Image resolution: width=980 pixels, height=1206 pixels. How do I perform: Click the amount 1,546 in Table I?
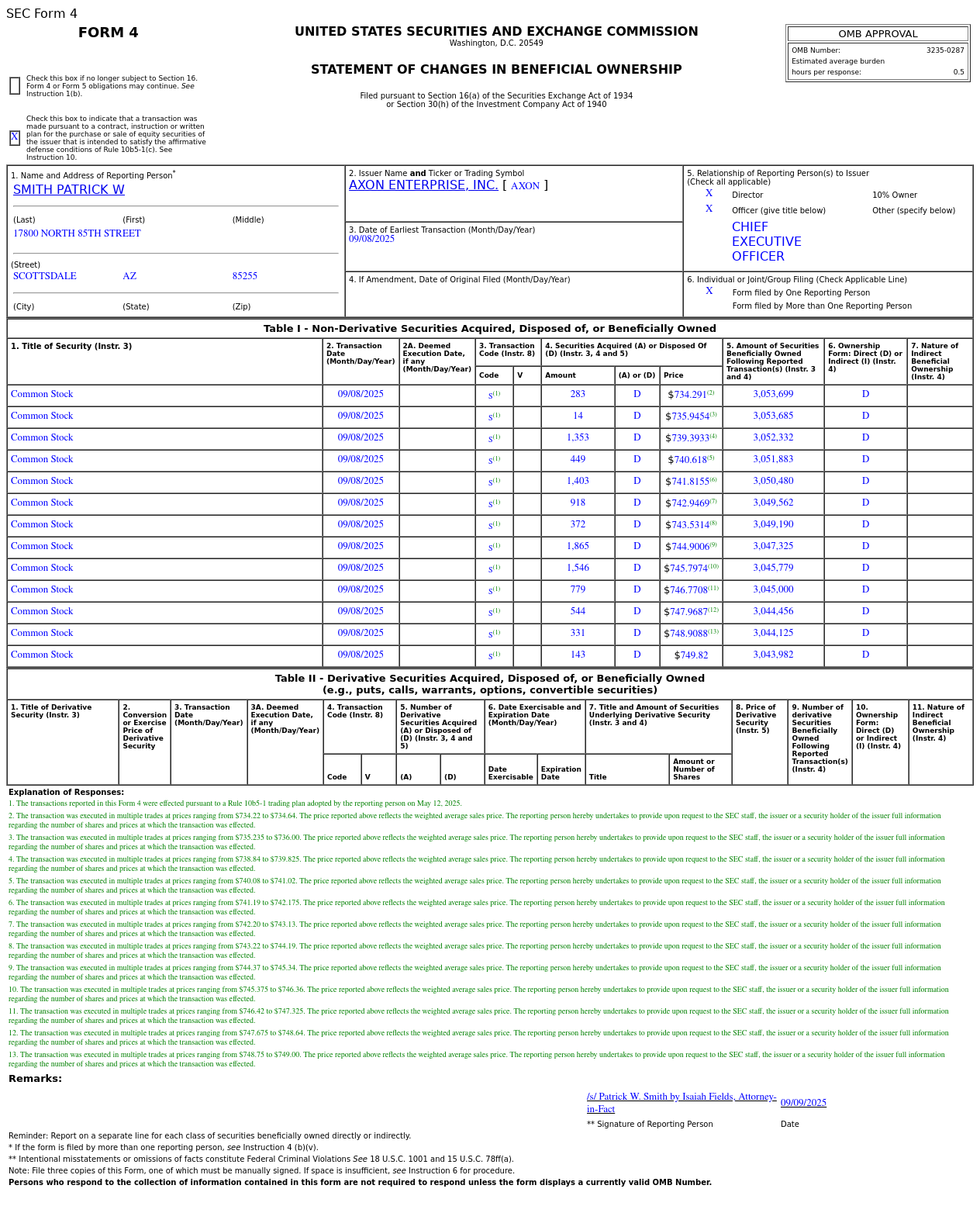578,568
